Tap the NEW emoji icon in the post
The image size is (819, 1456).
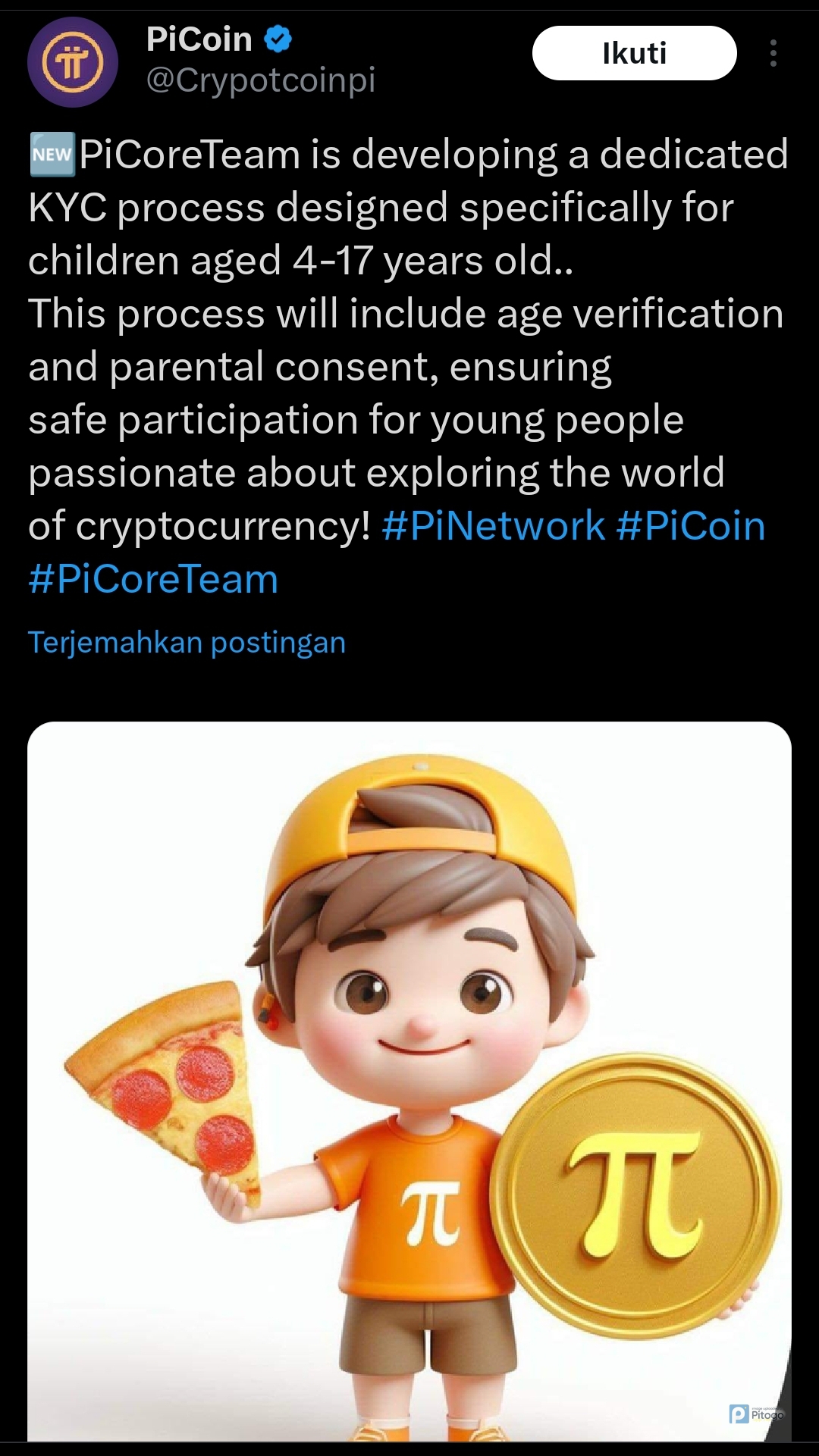tap(52, 154)
